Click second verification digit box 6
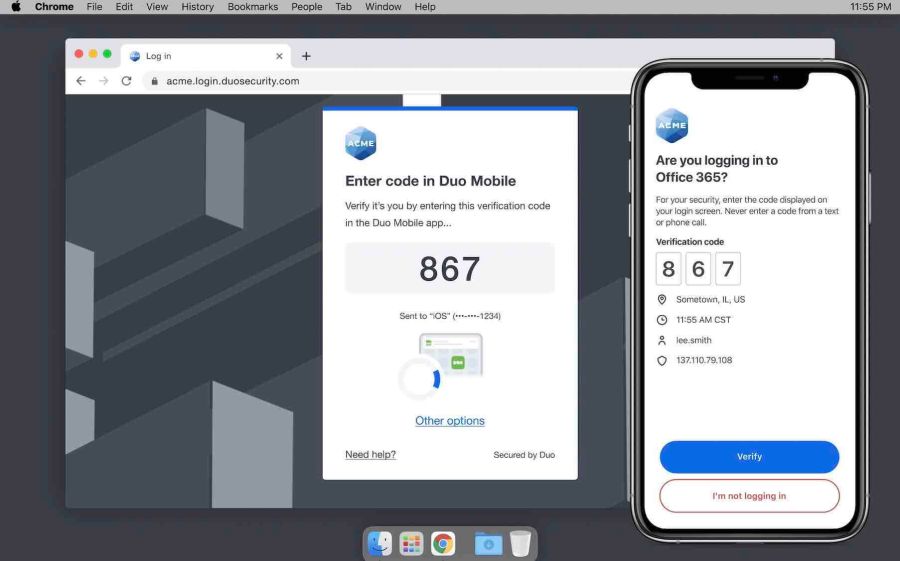 coord(698,269)
